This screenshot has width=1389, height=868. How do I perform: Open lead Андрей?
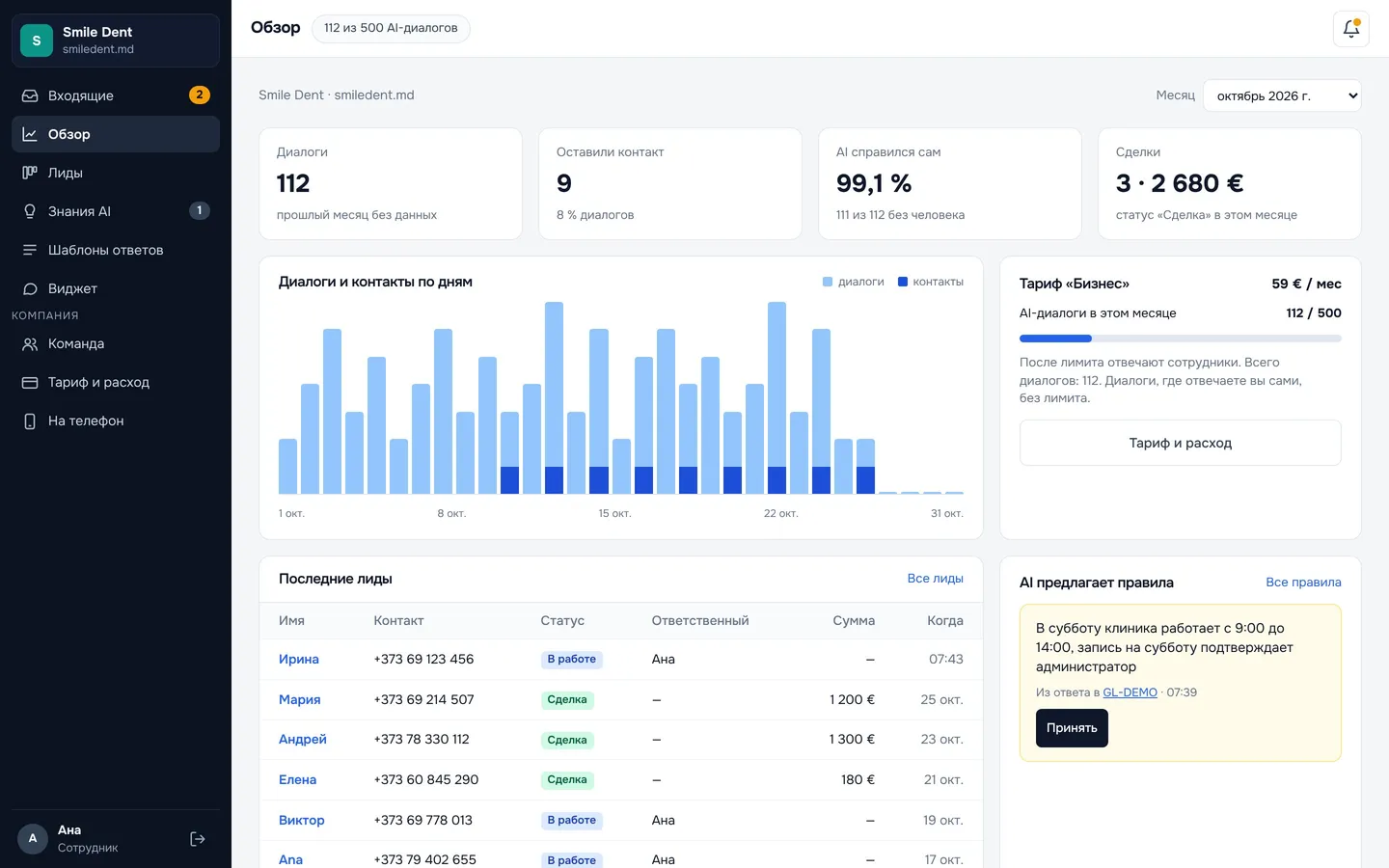[x=303, y=740]
